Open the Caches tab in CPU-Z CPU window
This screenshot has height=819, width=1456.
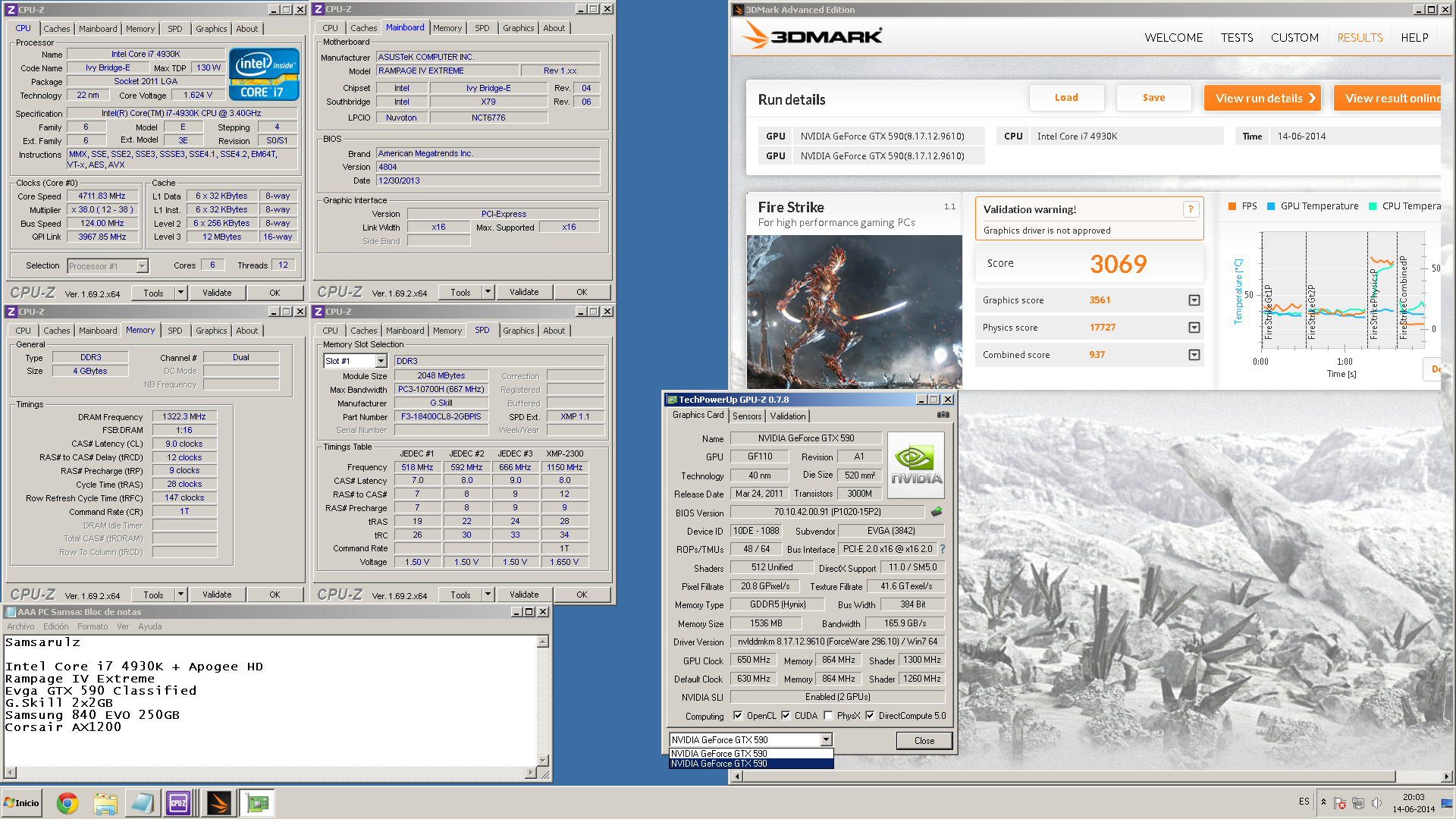pyautogui.click(x=57, y=29)
